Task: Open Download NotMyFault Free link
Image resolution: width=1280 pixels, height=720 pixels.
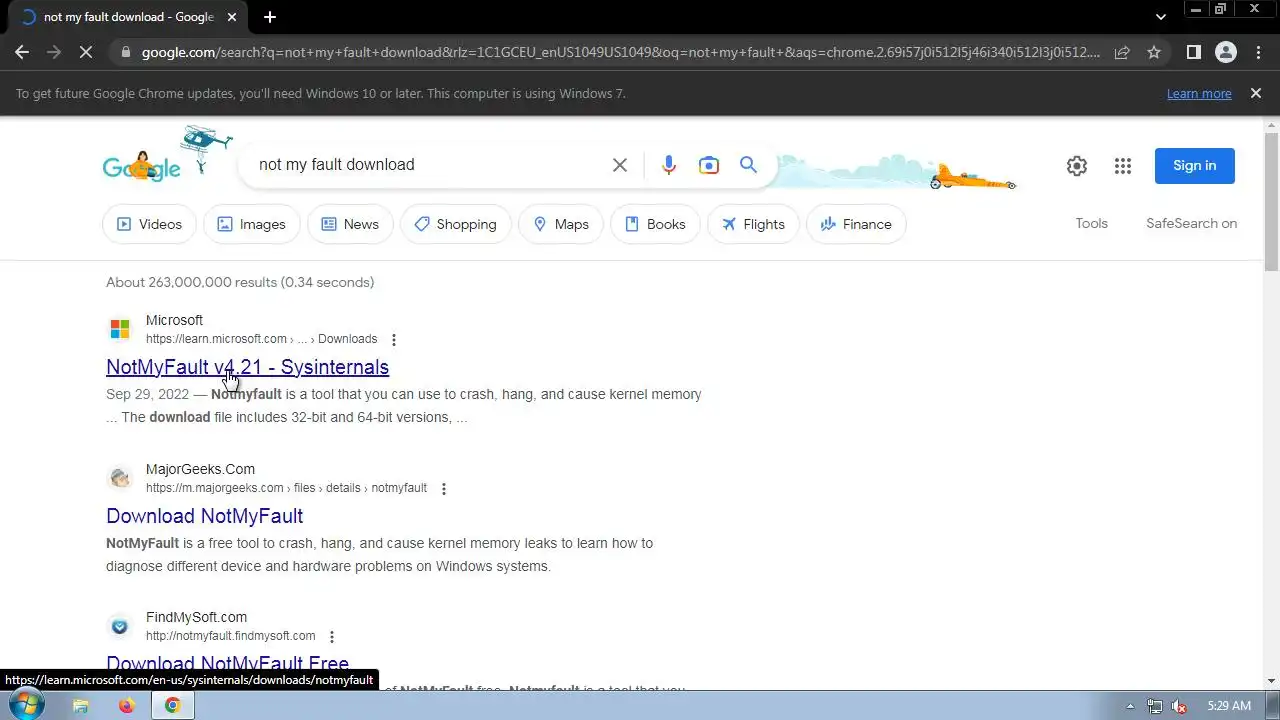Action: 228,663
